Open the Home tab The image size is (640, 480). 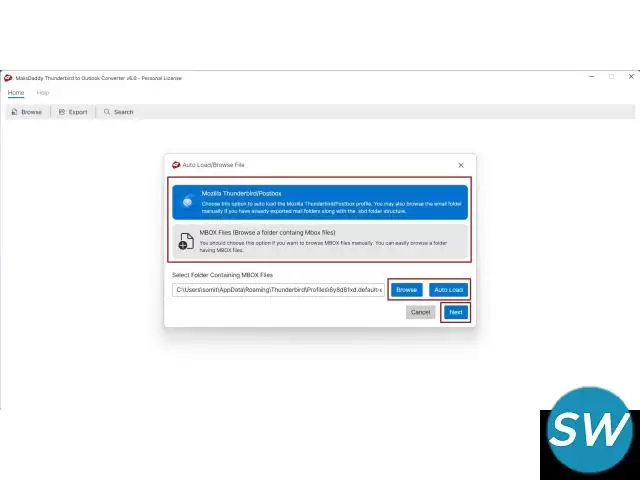click(x=15, y=93)
